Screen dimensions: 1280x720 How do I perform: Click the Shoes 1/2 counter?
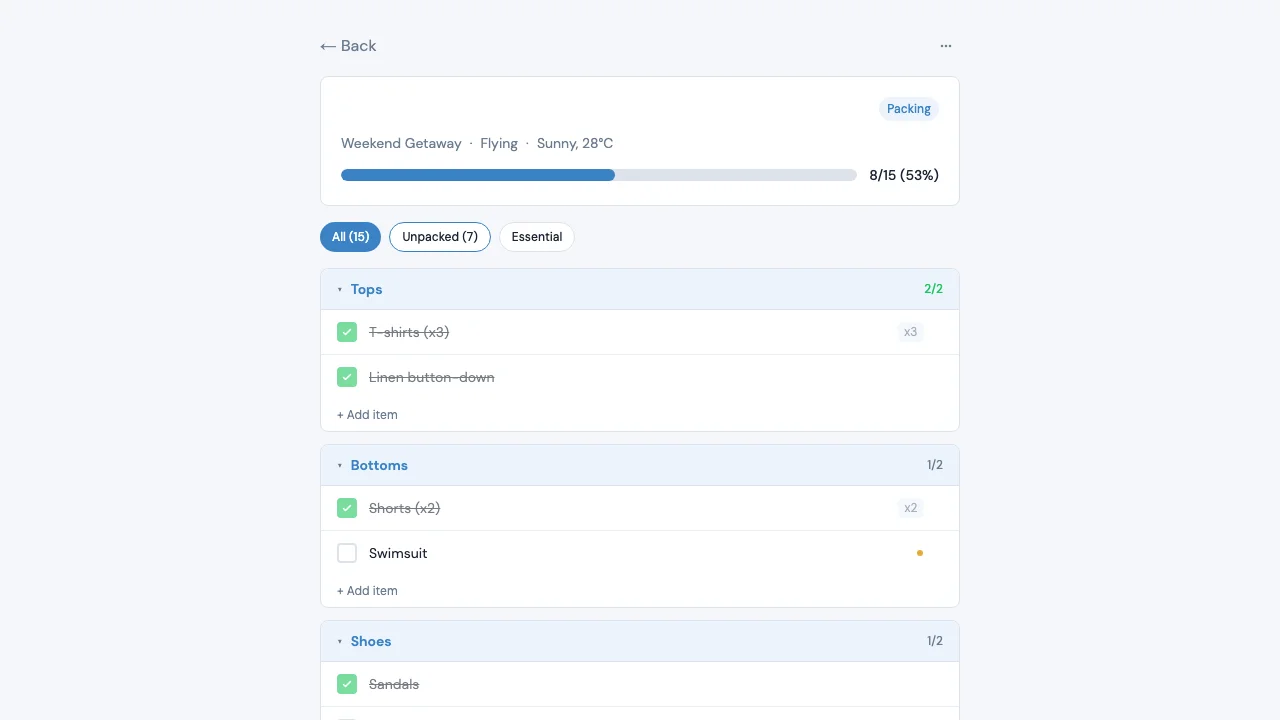[935, 641]
